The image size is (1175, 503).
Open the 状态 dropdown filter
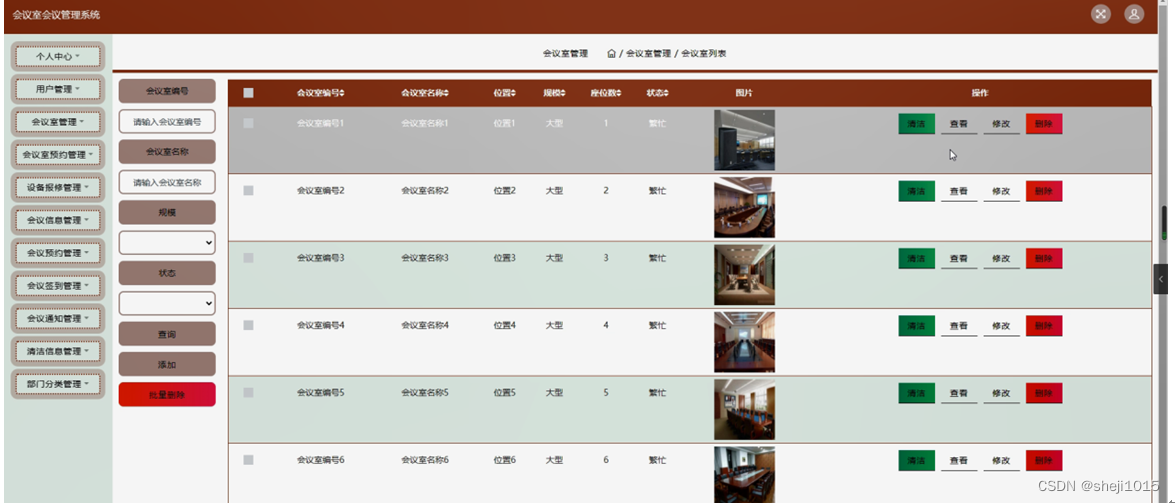167,304
